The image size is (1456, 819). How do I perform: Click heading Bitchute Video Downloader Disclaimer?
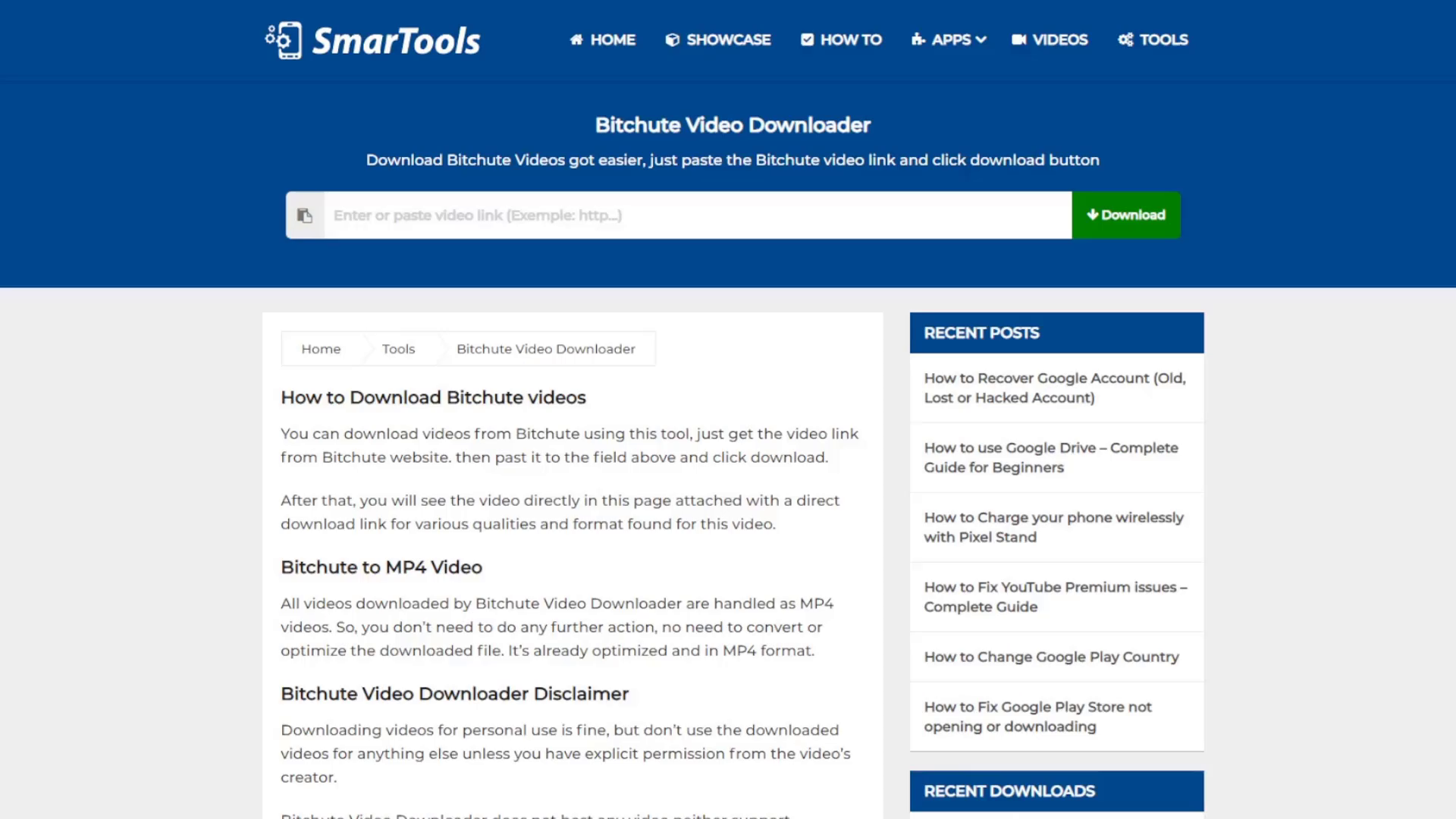(455, 694)
